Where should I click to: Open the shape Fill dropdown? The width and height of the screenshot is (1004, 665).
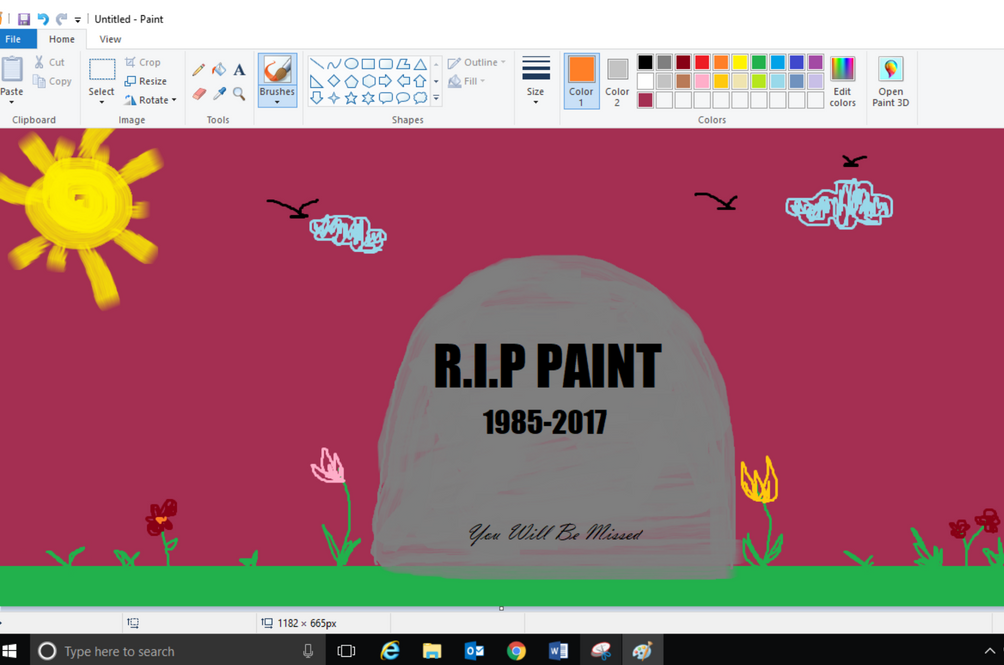(x=467, y=81)
